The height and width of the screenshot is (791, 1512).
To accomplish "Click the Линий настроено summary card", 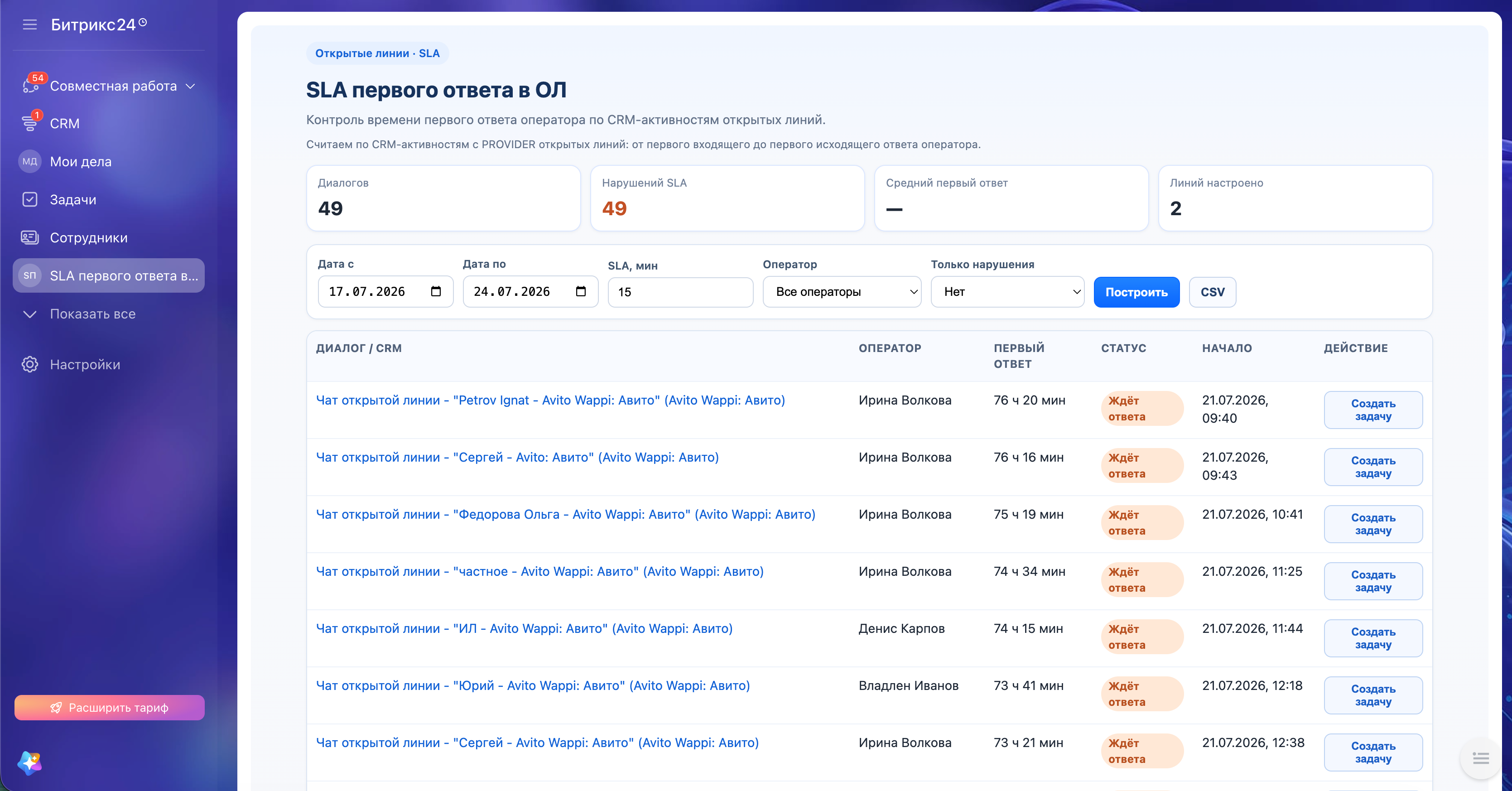I will [x=1296, y=198].
